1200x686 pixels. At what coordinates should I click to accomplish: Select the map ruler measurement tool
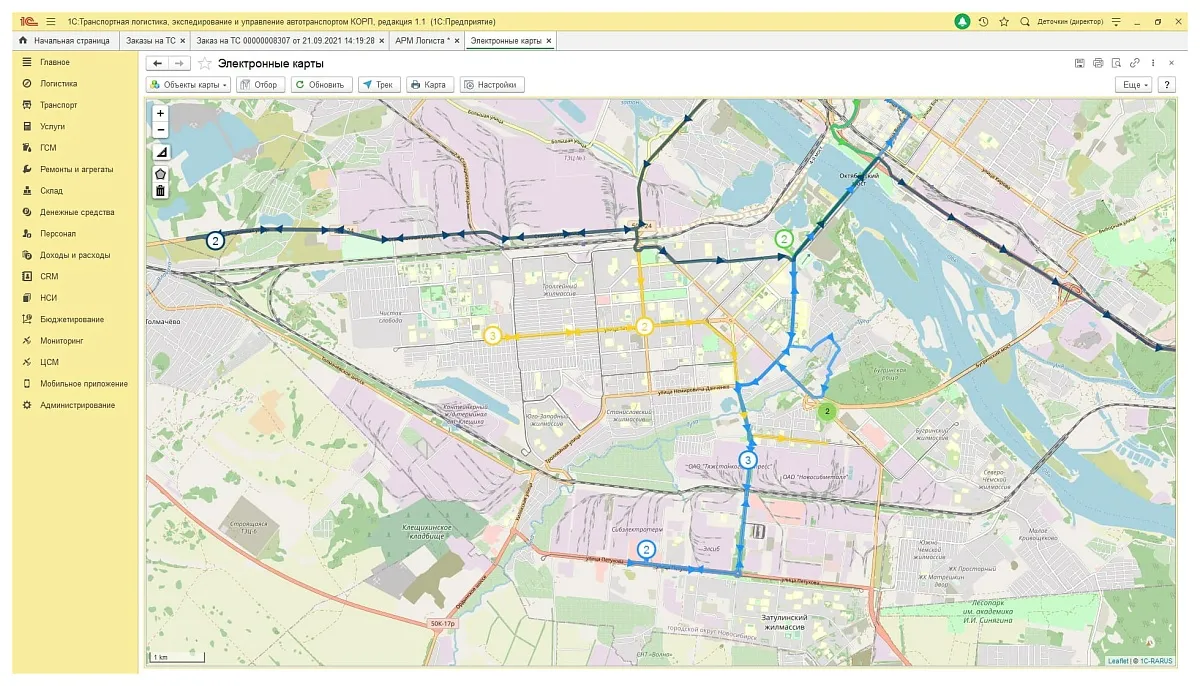click(160, 152)
